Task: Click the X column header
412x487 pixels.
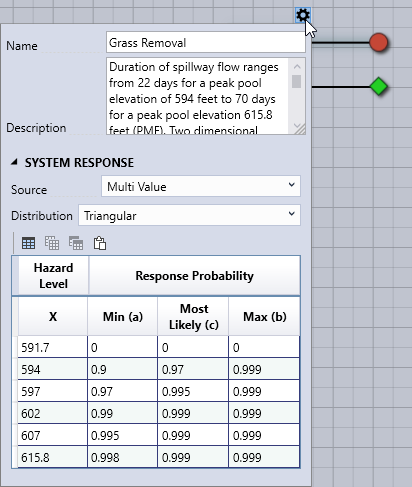Action: tap(53, 316)
